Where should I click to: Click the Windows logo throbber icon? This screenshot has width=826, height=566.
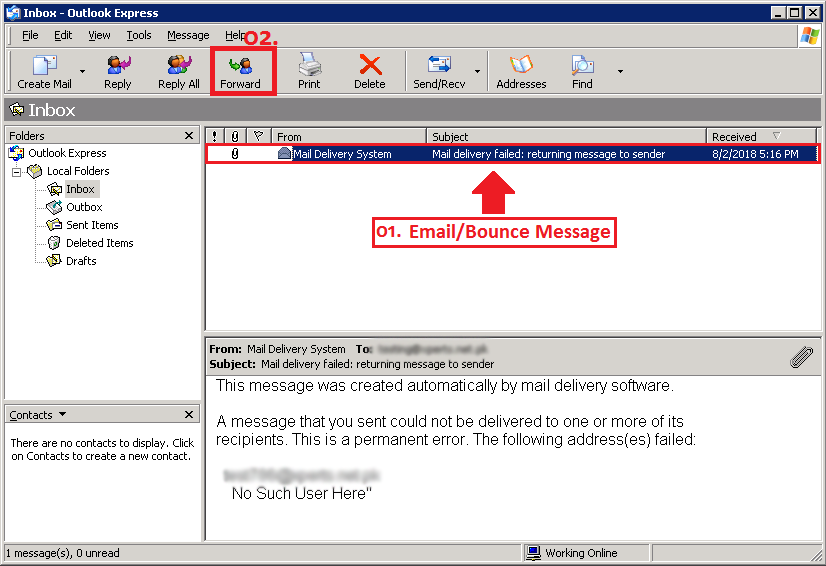coord(809,36)
